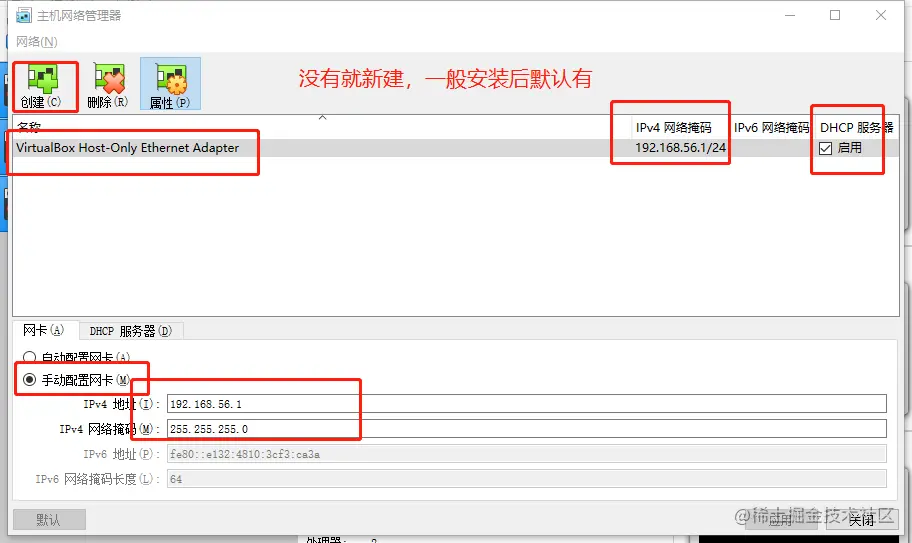Viewport: 912px width, 543px height.
Task: Toggle the DHCP server 启用 checkbox
Action: tap(825, 148)
